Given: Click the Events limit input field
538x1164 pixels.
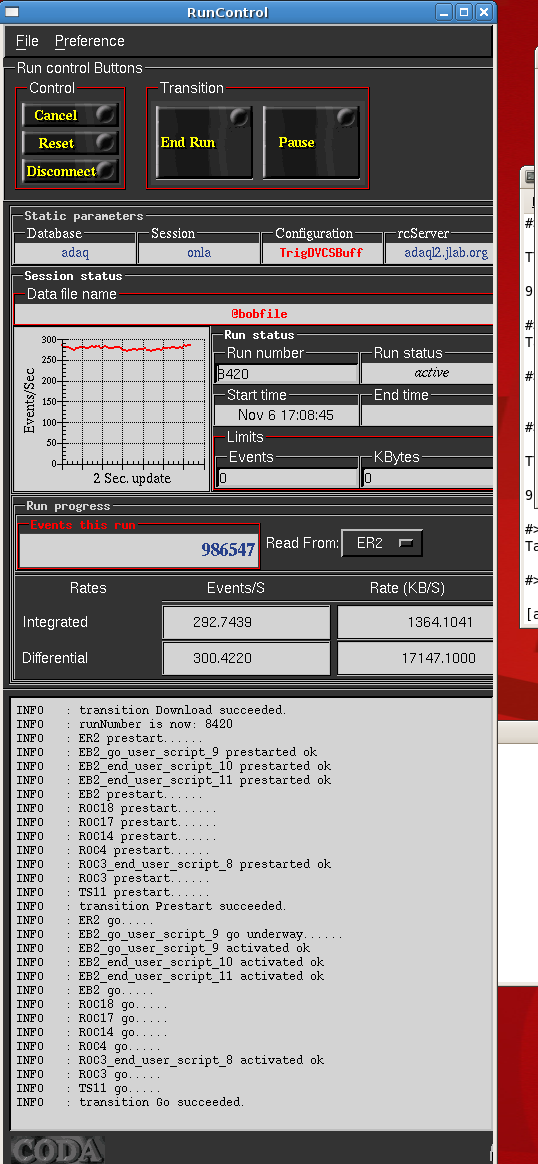Looking at the screenshot, I should (x=286, y=478).
